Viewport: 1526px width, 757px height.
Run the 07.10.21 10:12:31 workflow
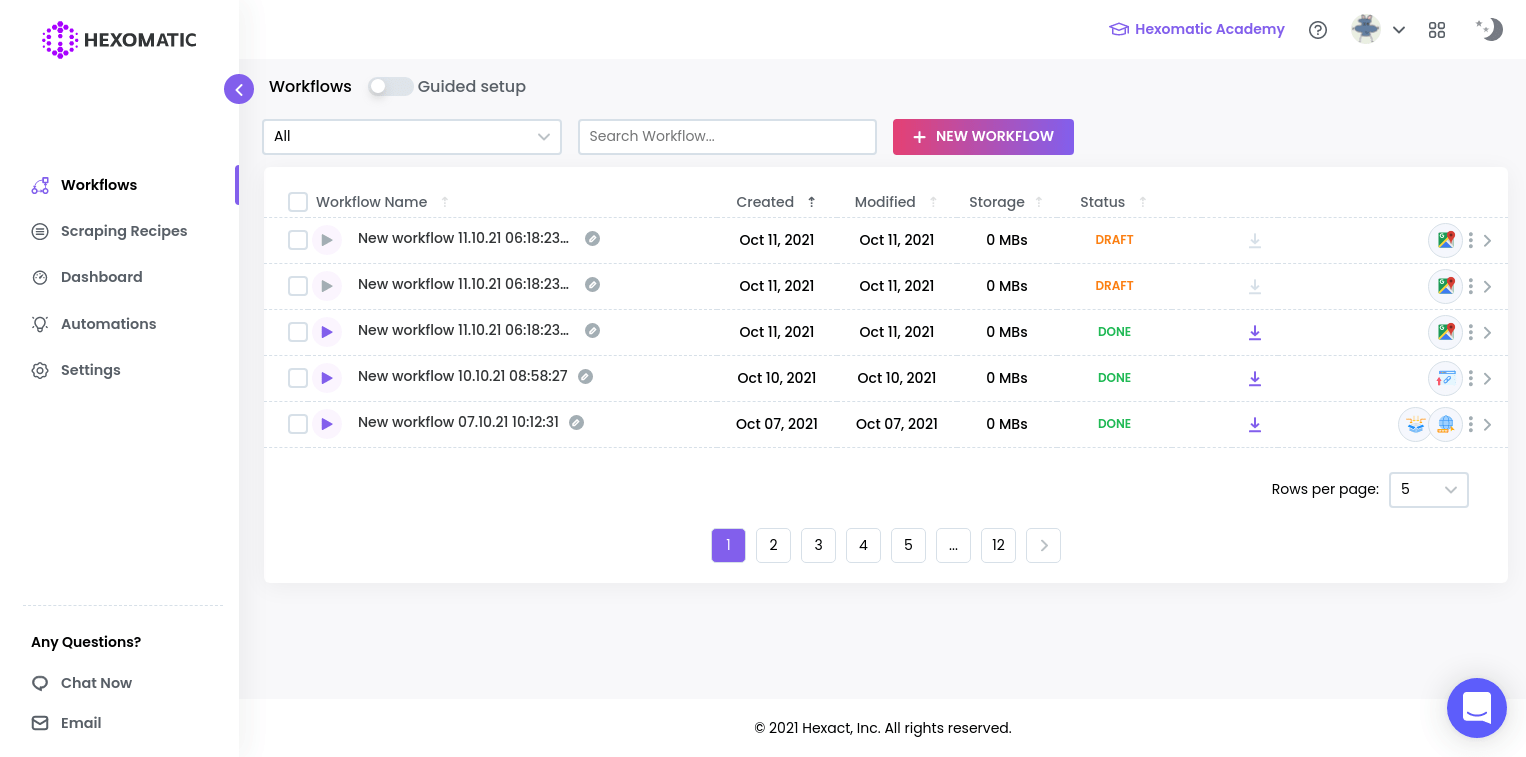[x=326, y=424]
